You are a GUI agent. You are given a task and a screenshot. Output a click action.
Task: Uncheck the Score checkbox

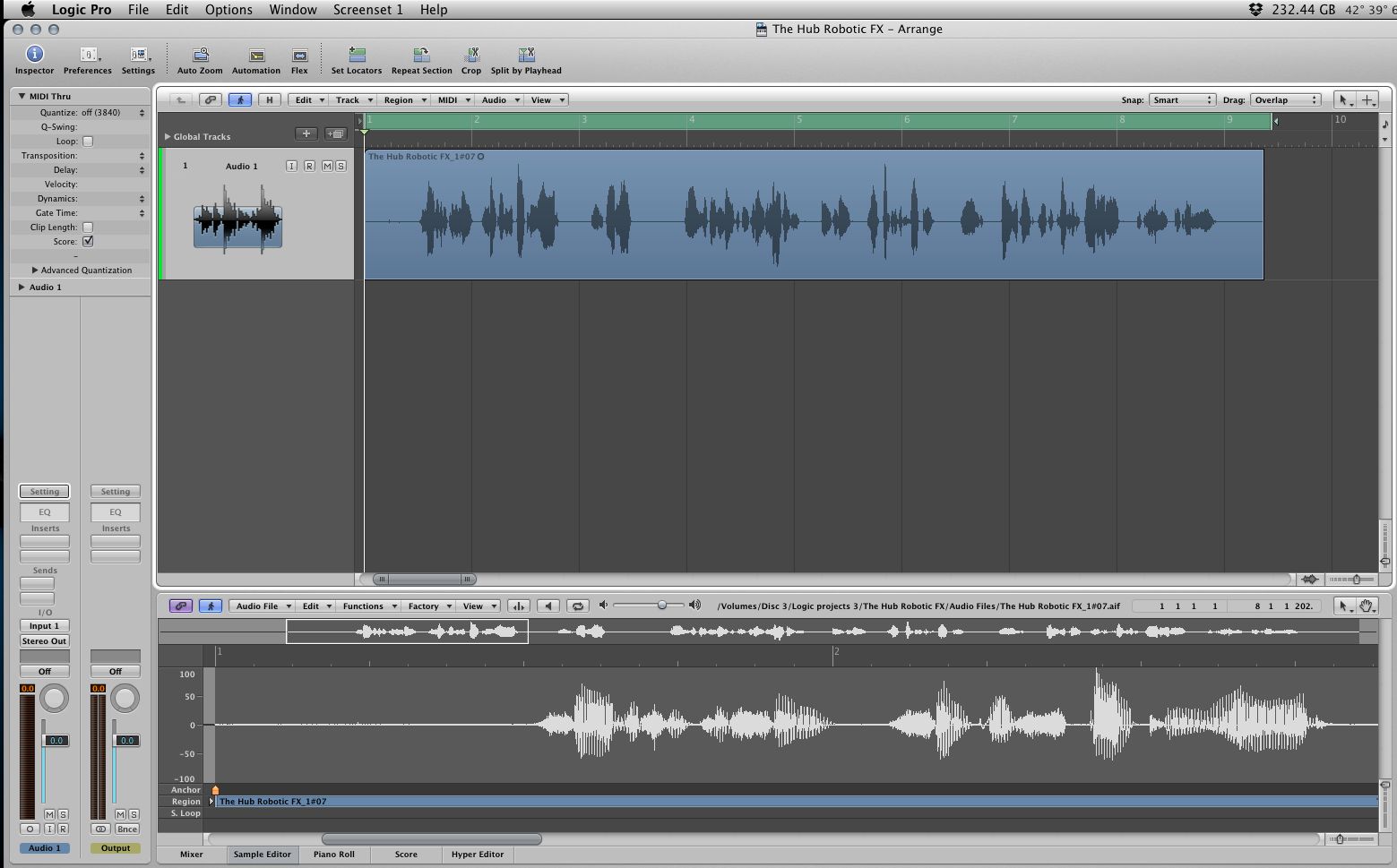coord(88,242)
